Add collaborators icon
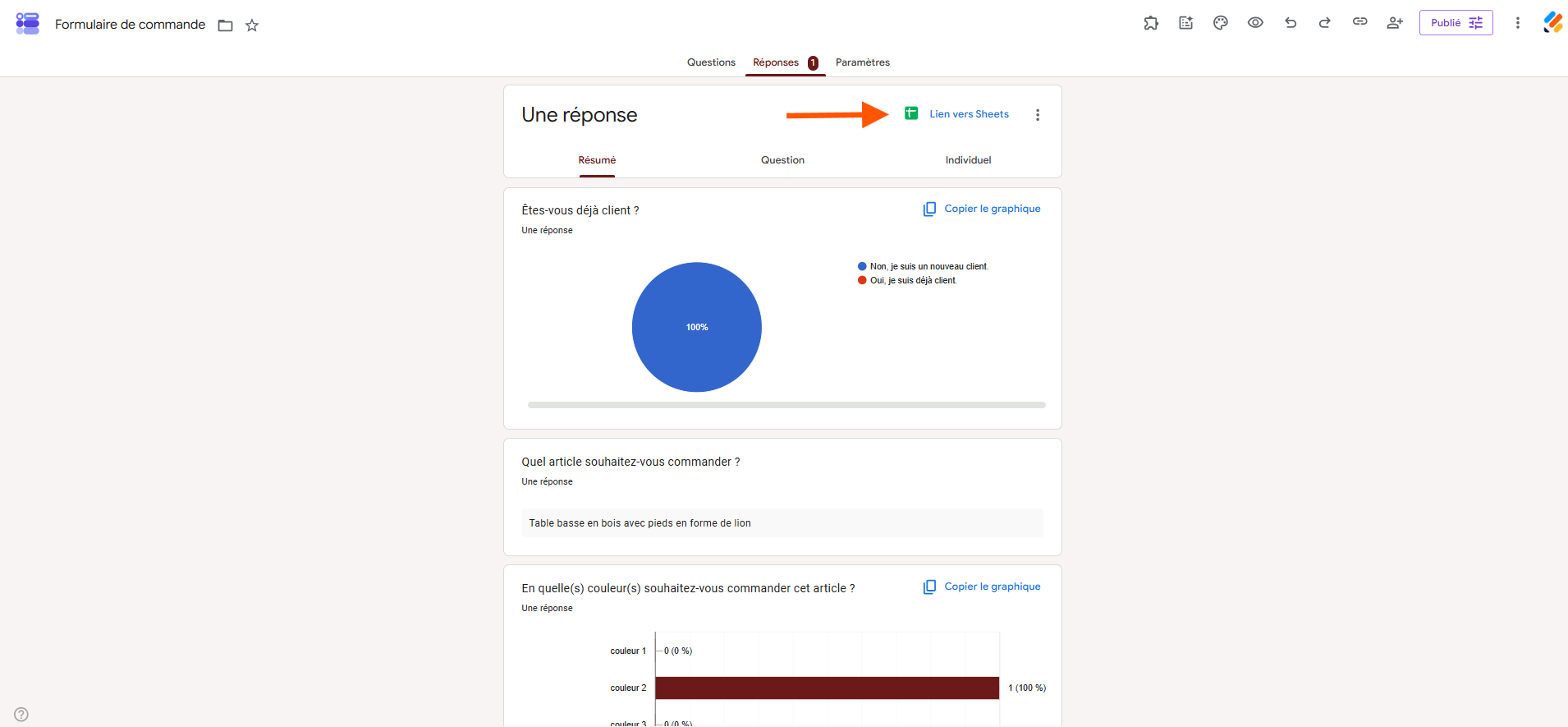 [x=1395, y=23]
